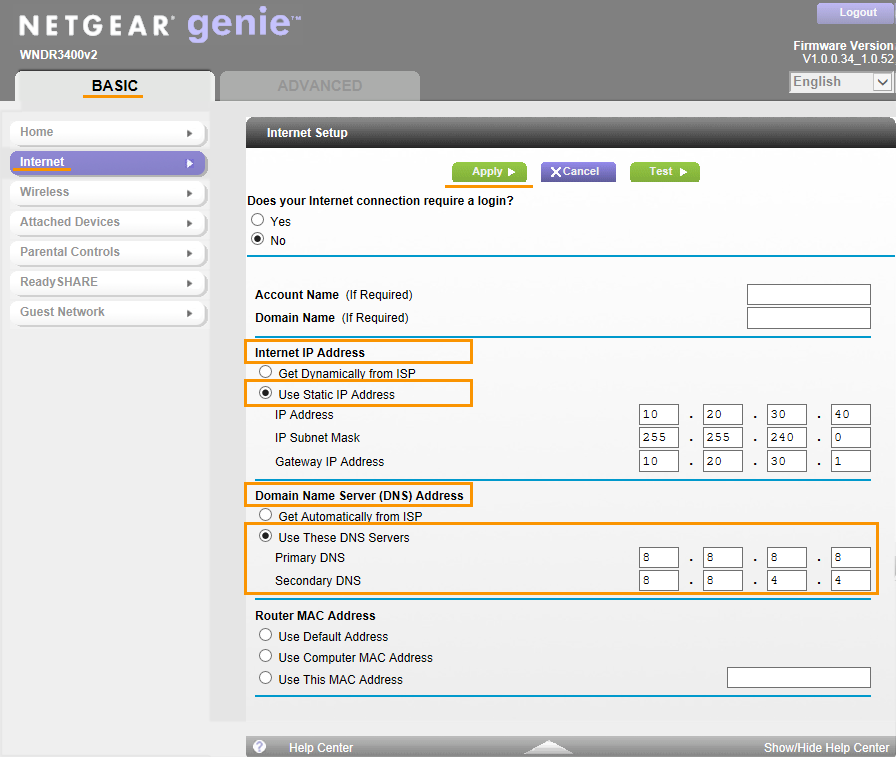Click Gateway IP Address first octet showing 10
The width and height of the screenshot is (896, 757).
[x=659, y=461]
